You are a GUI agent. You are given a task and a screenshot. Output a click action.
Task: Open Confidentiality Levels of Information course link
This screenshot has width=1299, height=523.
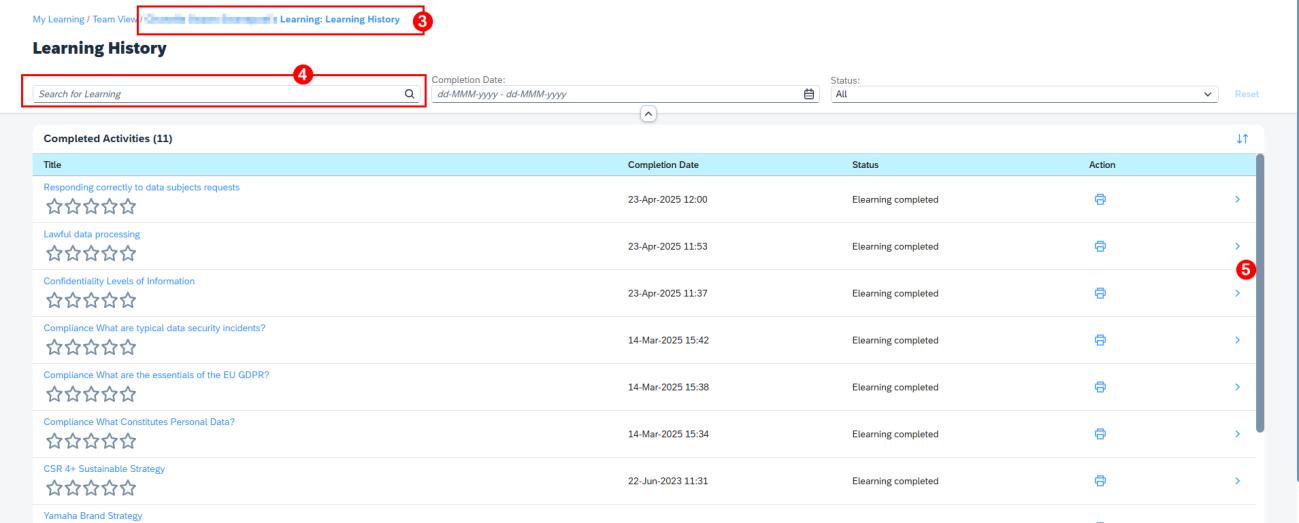[119, 281]
